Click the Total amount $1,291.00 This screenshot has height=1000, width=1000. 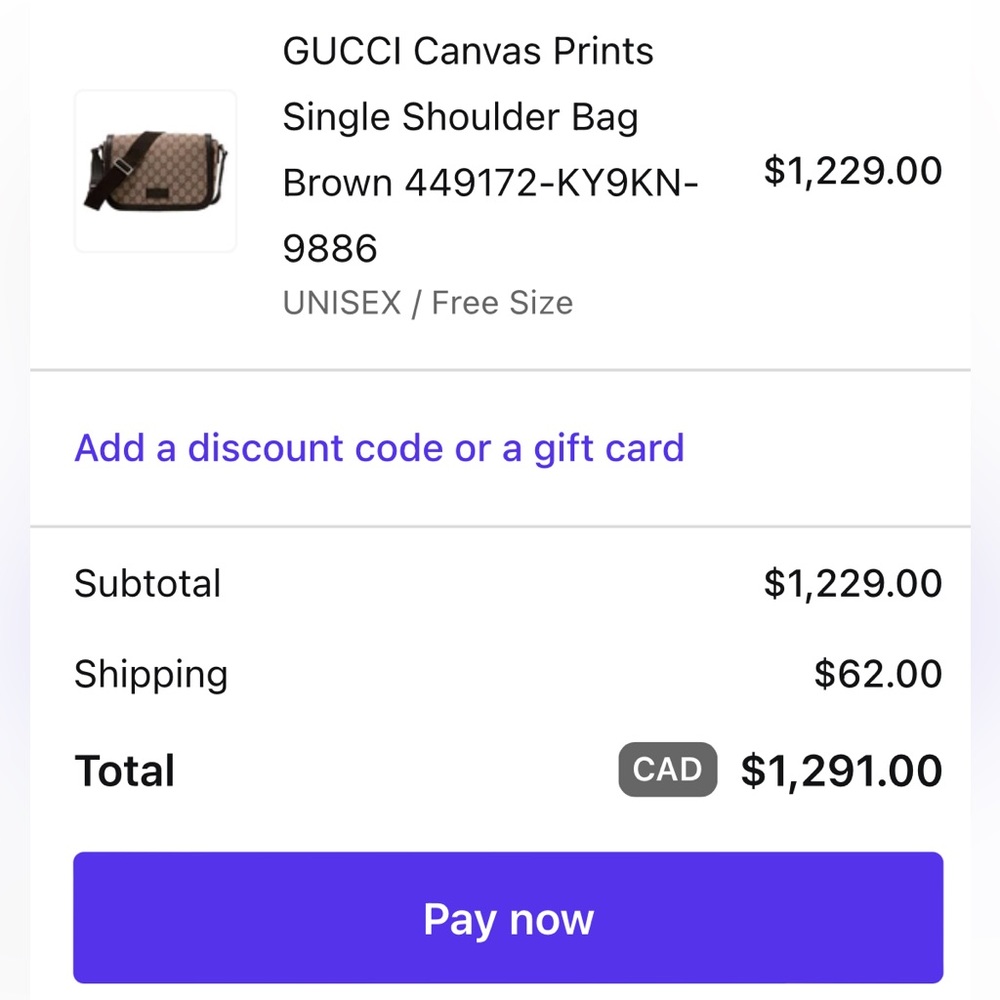click(841, 770)
